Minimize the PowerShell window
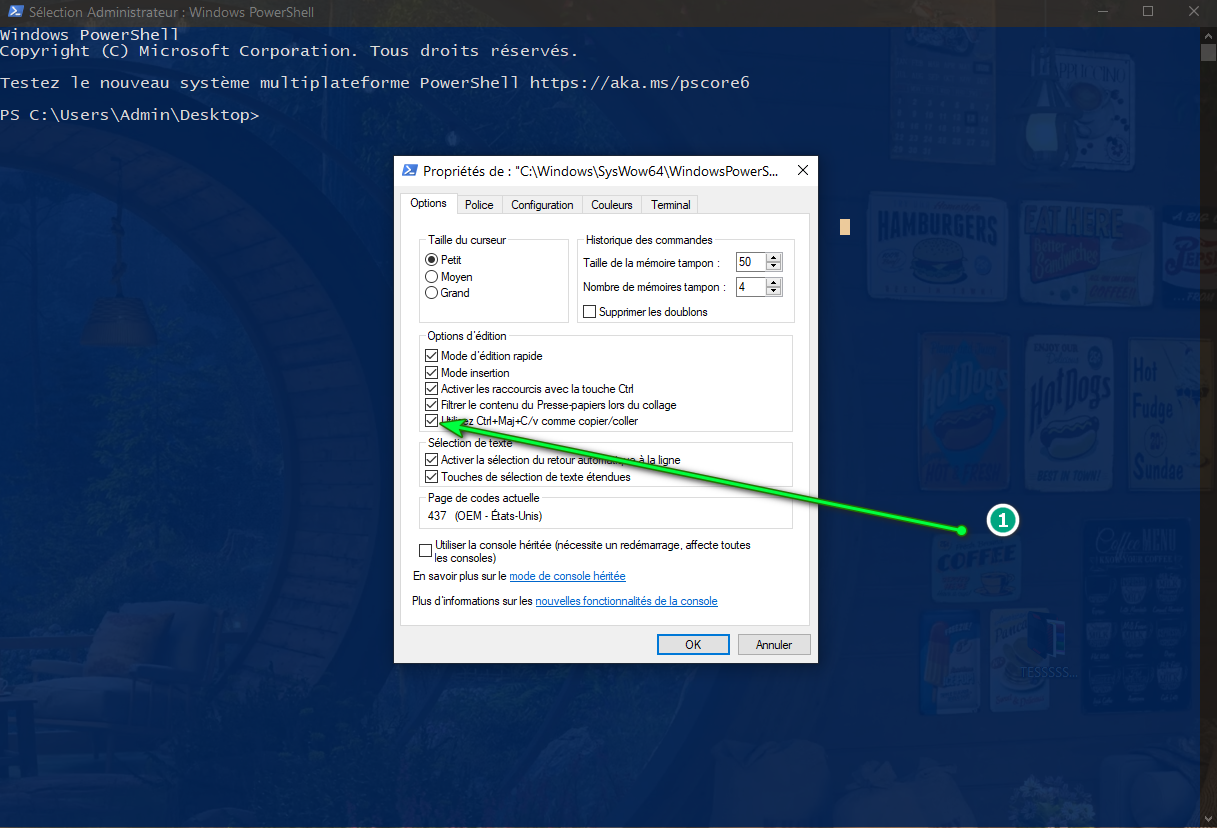The height and width of the screenshot is (828, 1217). point(1102,12)
